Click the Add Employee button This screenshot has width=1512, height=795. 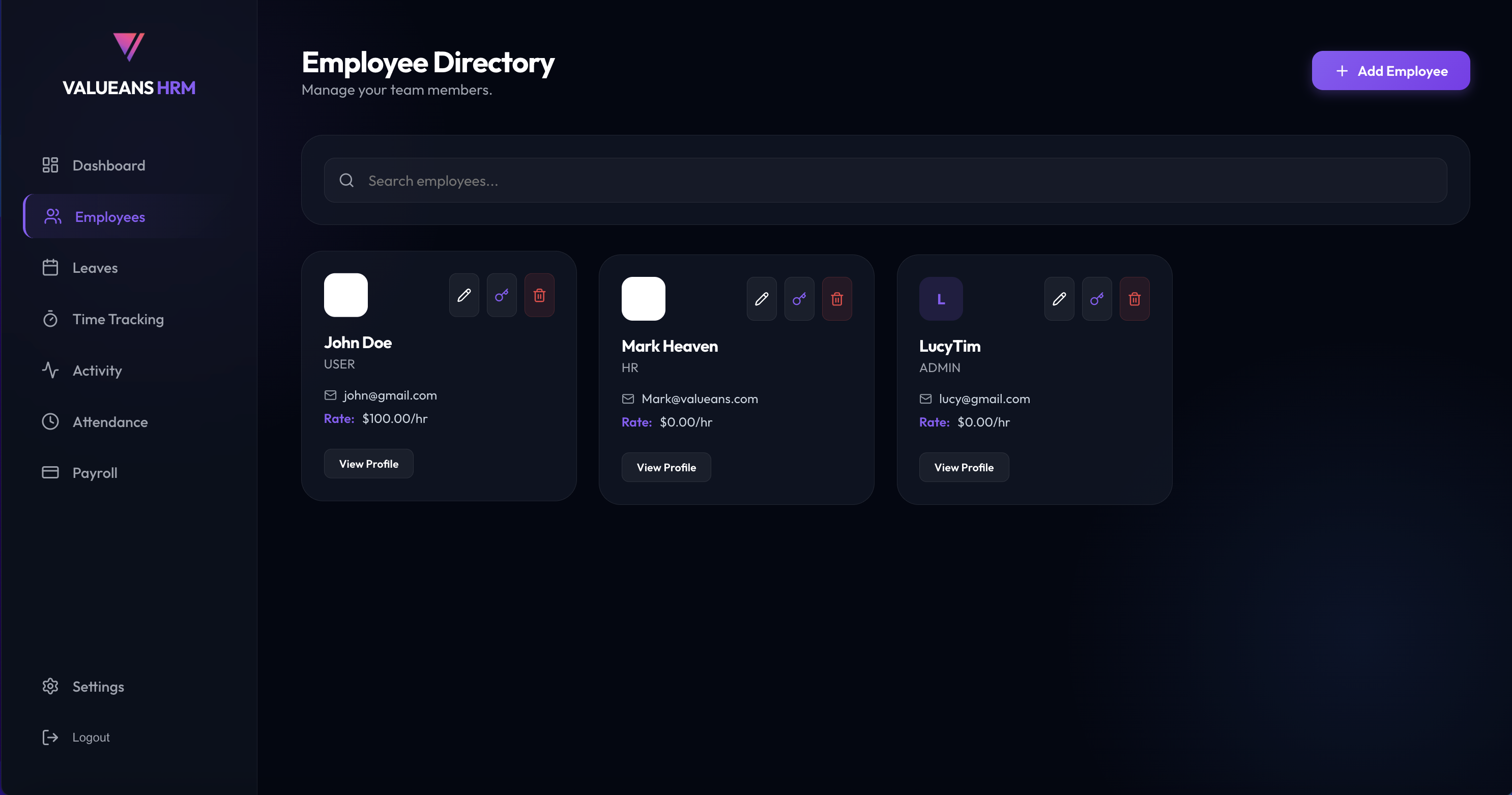point(1390,71)
